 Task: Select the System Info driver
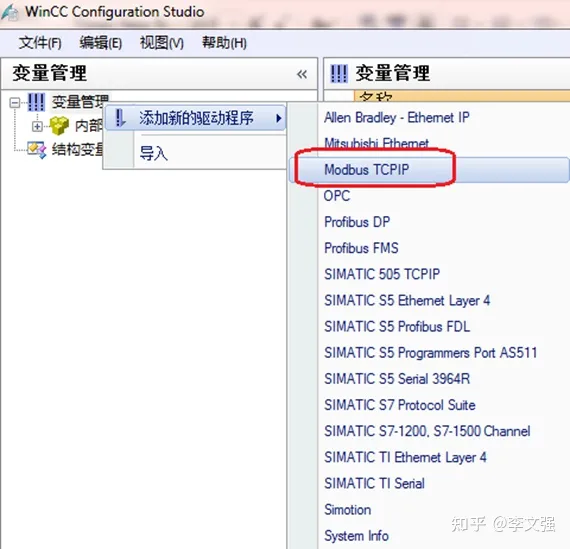[x=356, y=536]
